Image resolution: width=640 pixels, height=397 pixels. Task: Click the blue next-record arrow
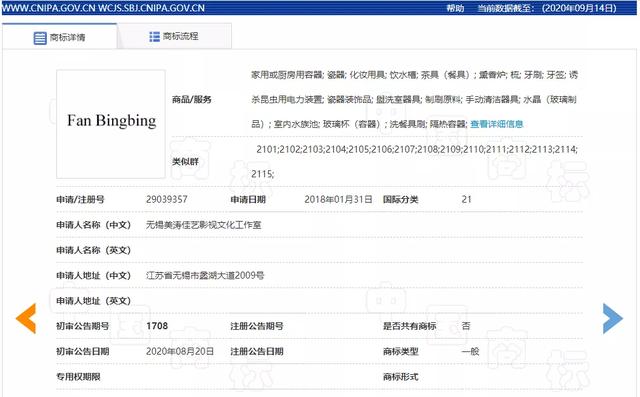pos(613,319)
